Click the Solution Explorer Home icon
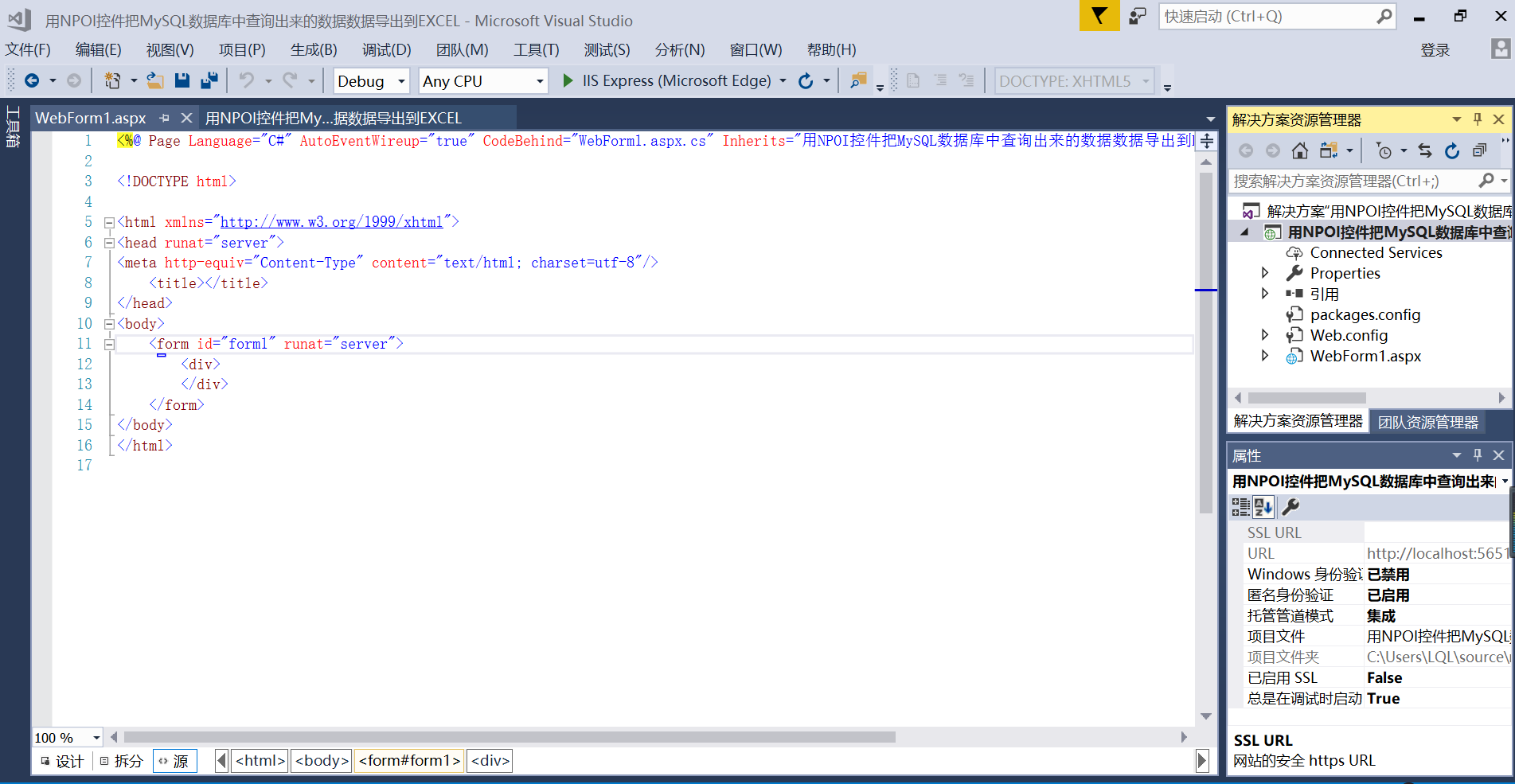The height and width of the screenshot is (784, 1515). click(x=1301, y=150)
